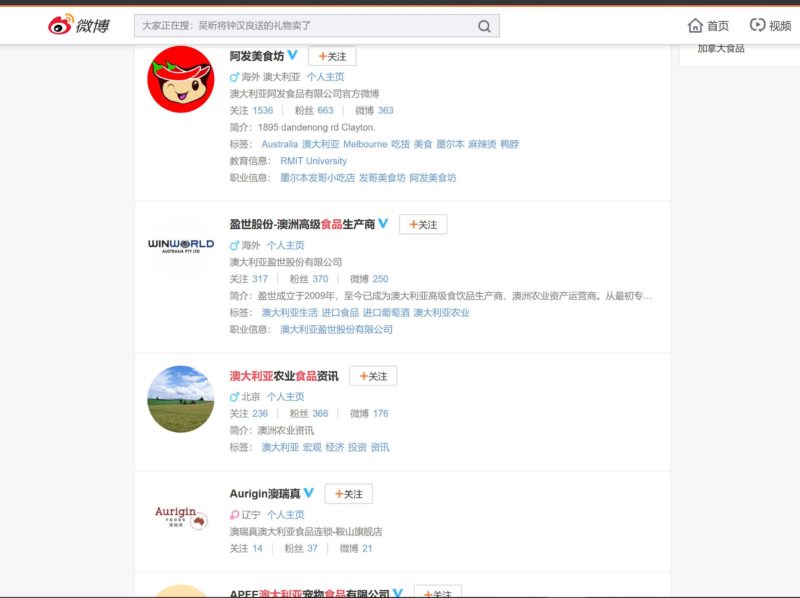Select the 澳大利亚生活 tag
The image size is (800, 598).
[x=289, y=313]
